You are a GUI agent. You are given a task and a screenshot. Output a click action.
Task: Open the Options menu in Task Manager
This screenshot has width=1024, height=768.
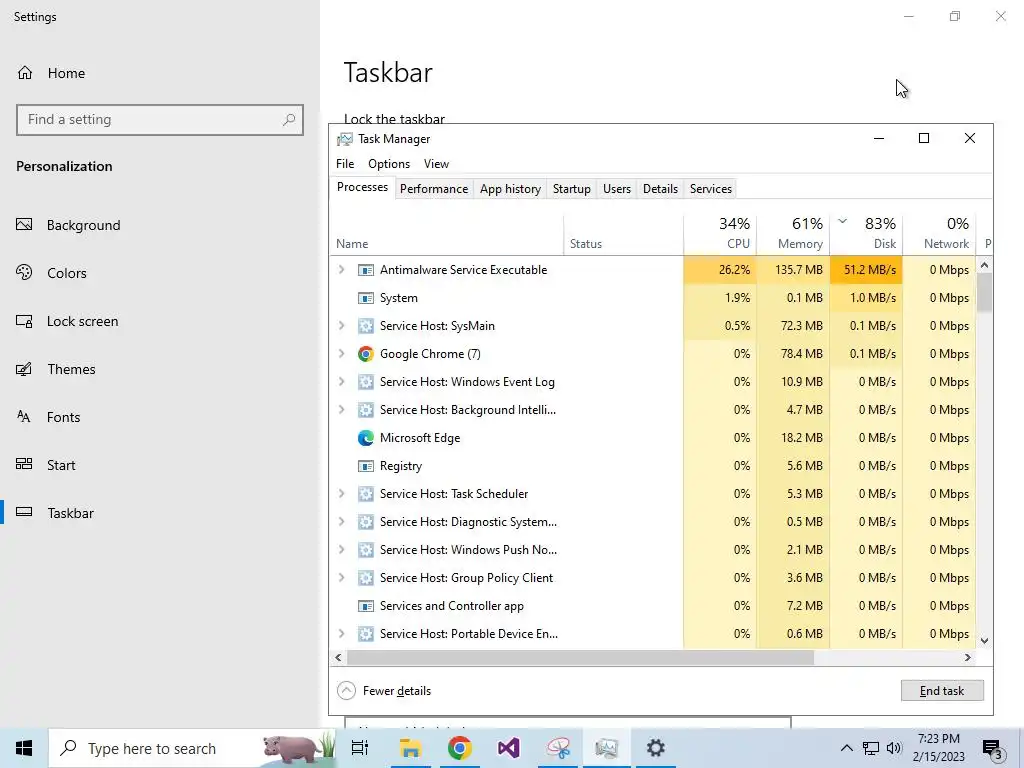click(x=389, y=164)
